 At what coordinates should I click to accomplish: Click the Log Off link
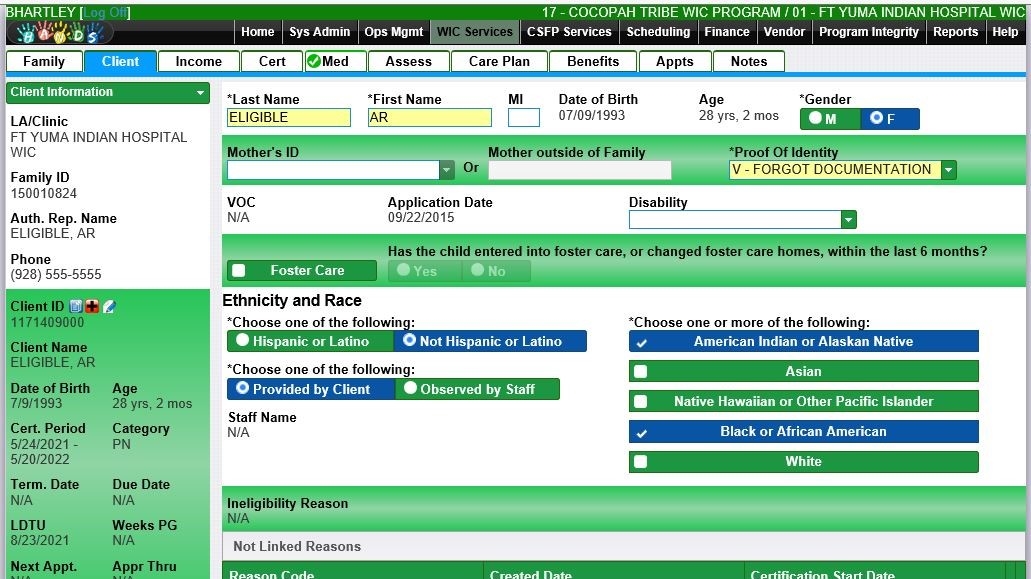click(105, 12)
